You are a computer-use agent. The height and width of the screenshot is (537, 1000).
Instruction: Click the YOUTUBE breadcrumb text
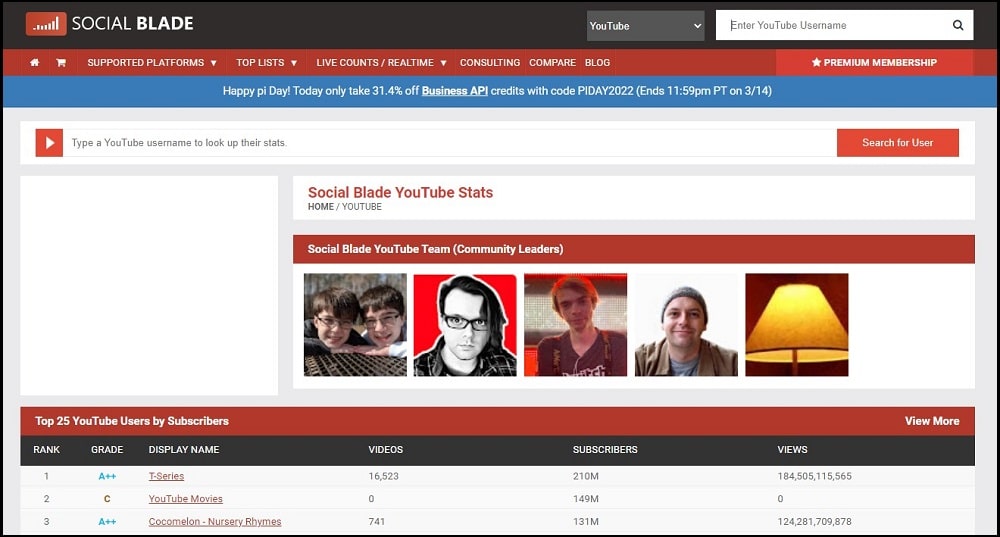click(x=362, y=207)
